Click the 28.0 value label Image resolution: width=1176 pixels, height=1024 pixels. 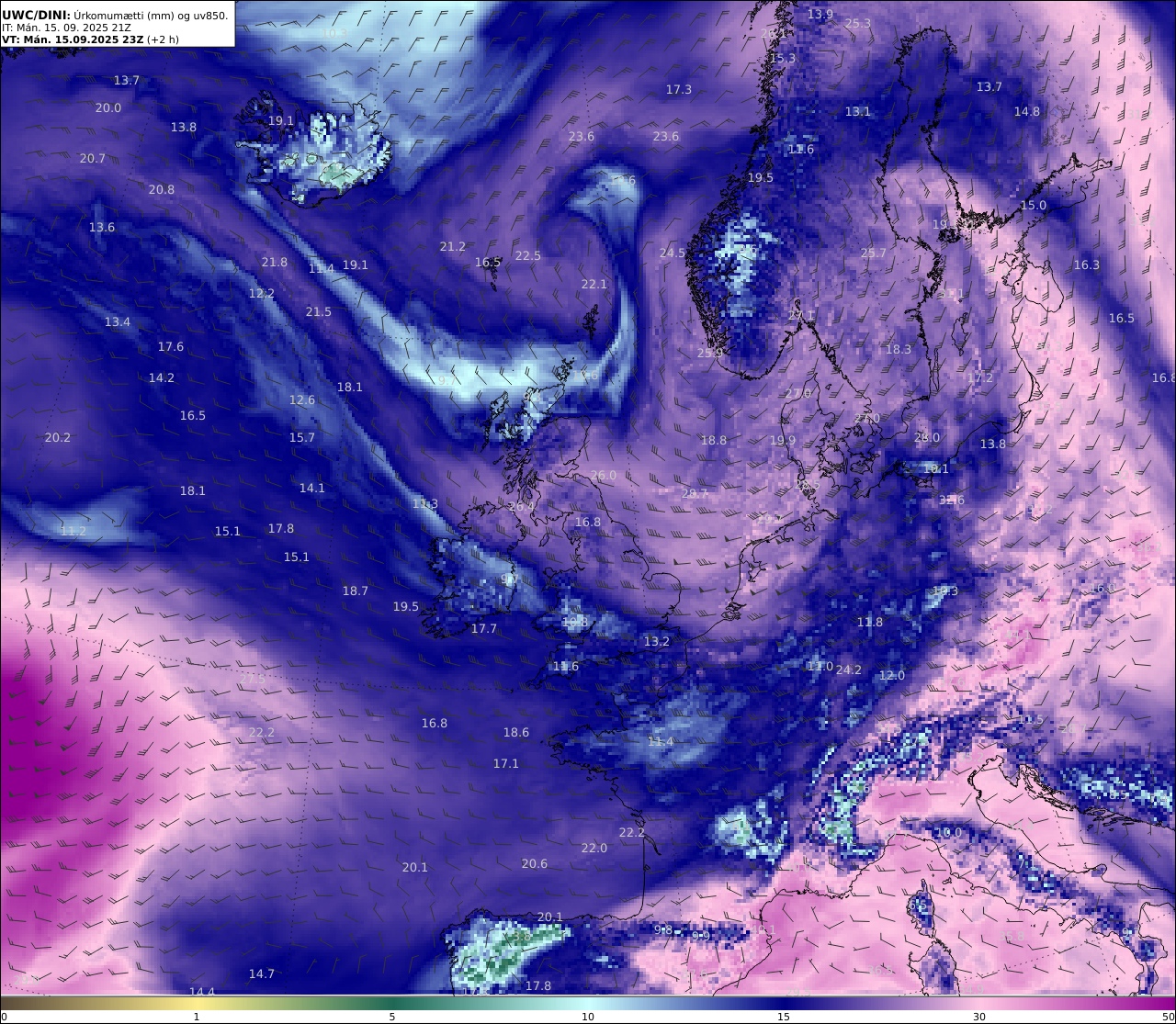[x=927, y=438]
